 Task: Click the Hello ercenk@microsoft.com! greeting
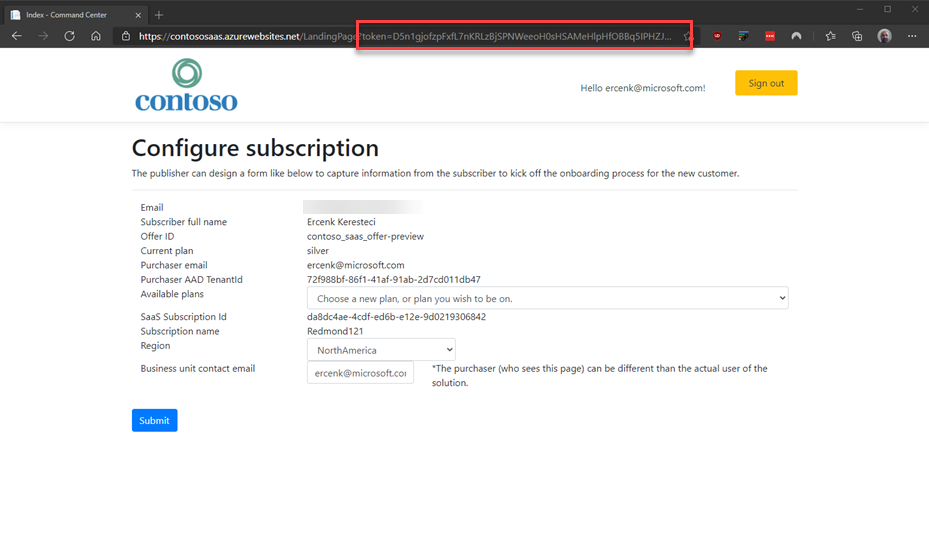point(643,88)
